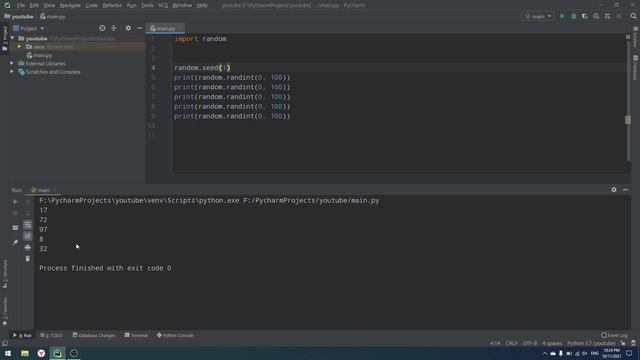
Task: Open the main run configuration dropdown
Action: (x=538, y=16)
